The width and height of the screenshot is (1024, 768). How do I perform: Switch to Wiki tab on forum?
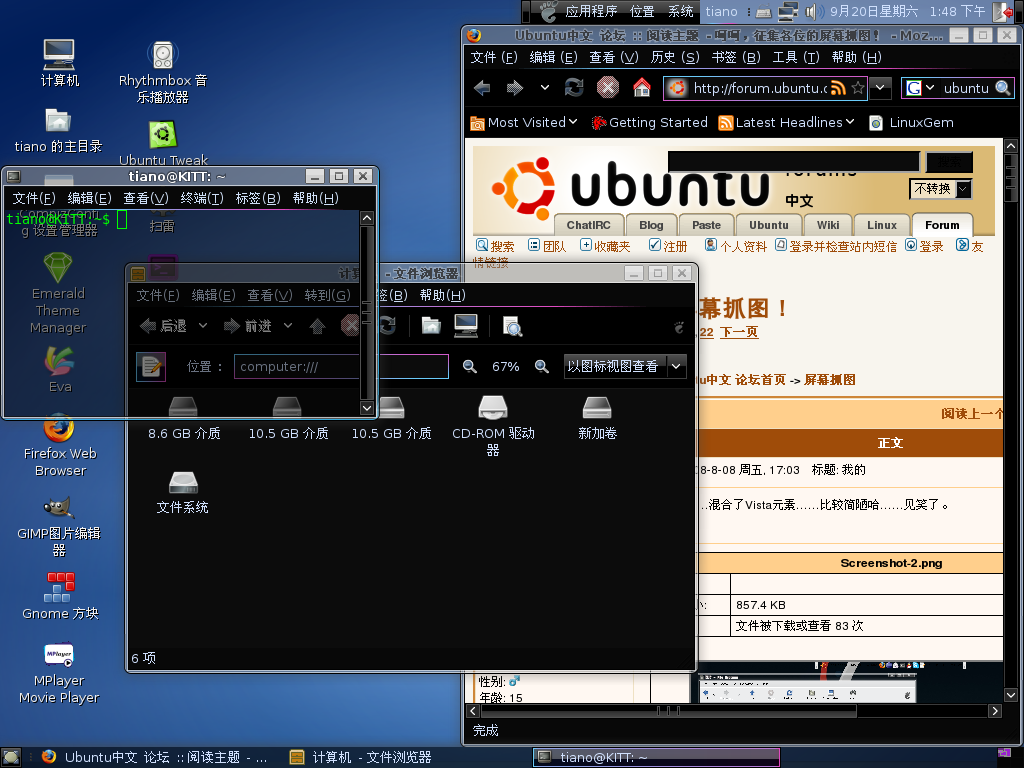pyautogui.click(x=827, y=225)
